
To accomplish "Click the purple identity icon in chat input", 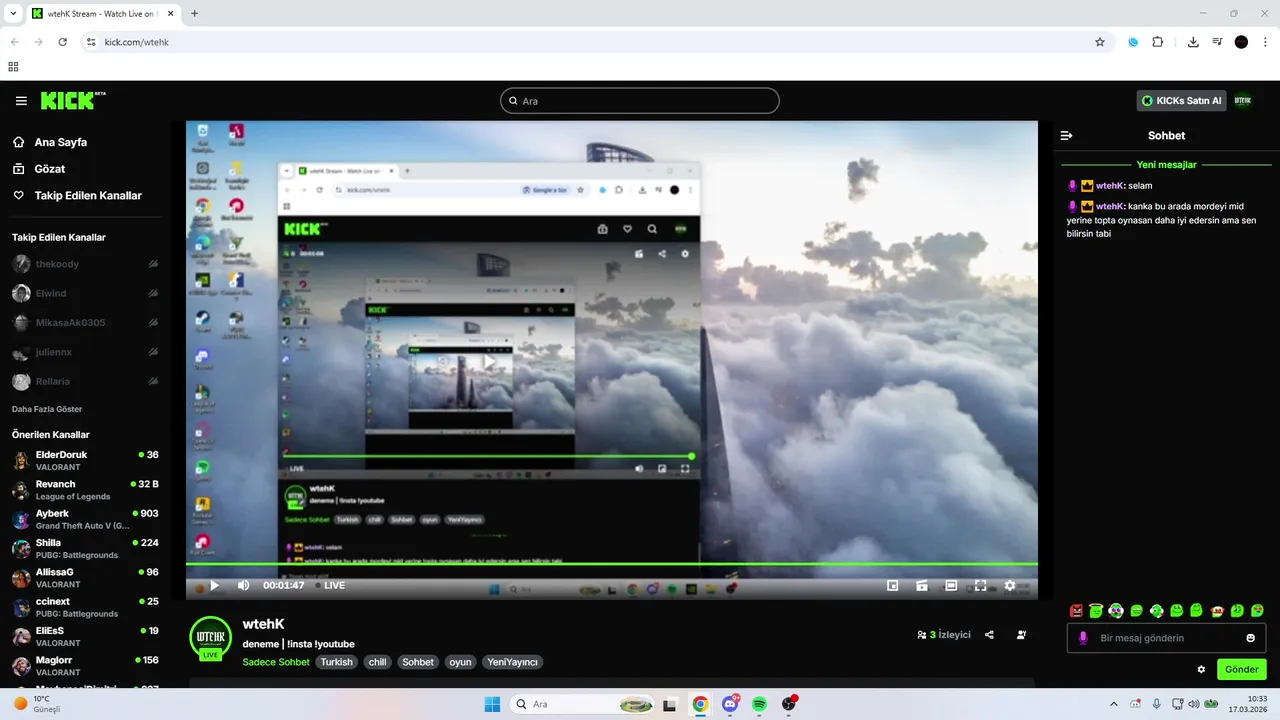I will click(x=1083, y=638).
